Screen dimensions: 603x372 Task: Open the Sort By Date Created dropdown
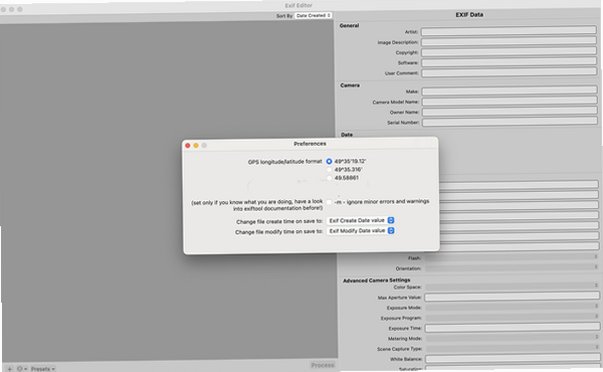(314, 15)
